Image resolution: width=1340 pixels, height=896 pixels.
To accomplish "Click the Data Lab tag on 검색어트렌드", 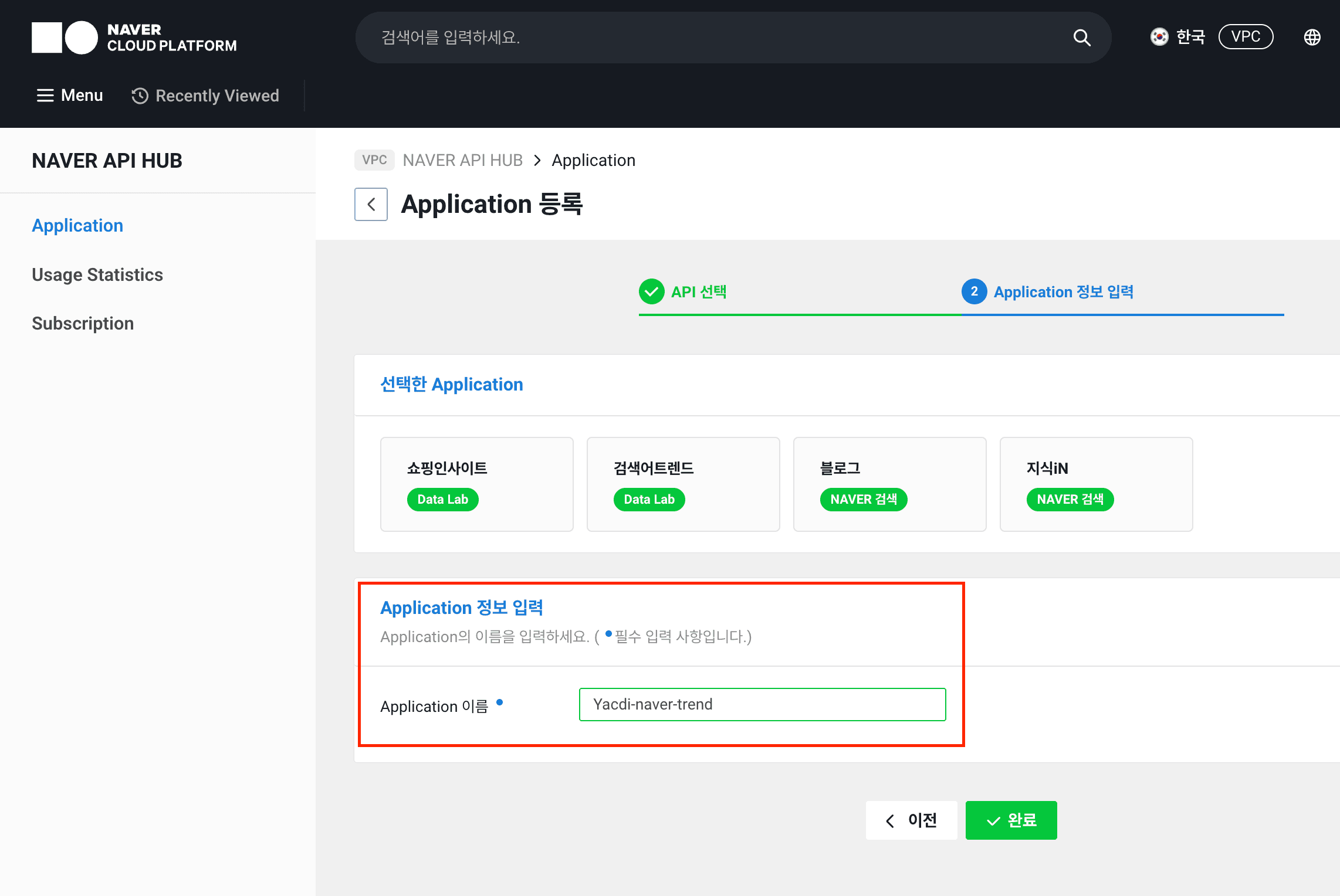I will click(649, 500).
